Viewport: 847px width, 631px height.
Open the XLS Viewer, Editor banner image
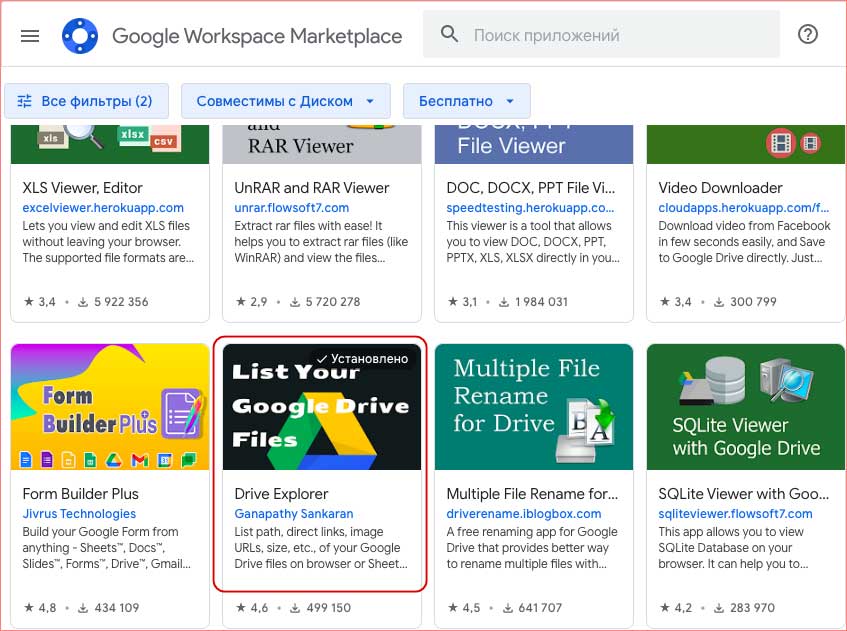click(x=110, y=144)
